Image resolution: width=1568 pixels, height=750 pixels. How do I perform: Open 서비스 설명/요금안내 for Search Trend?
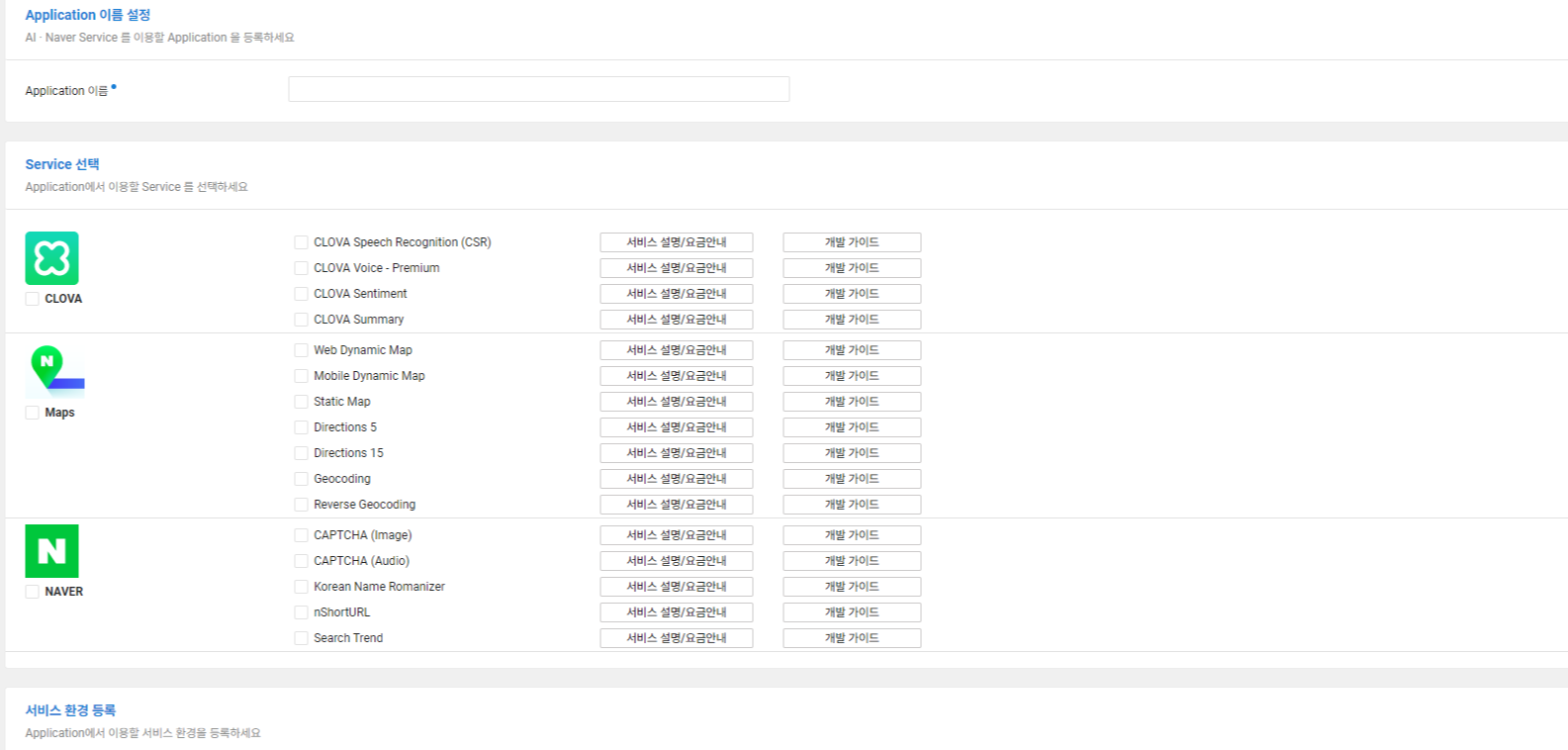(x=677, y=638)
